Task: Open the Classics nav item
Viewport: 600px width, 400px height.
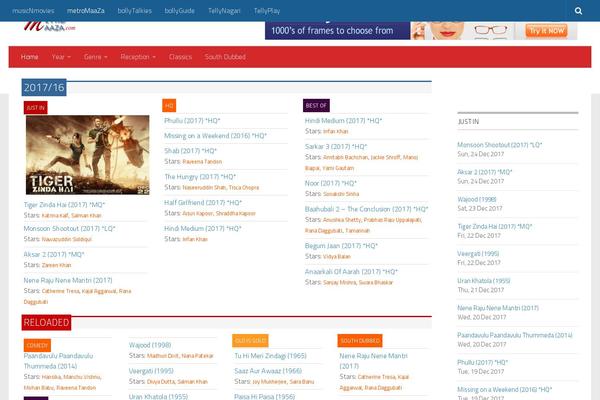Action: pyautogui.click(x=180, y=57)
